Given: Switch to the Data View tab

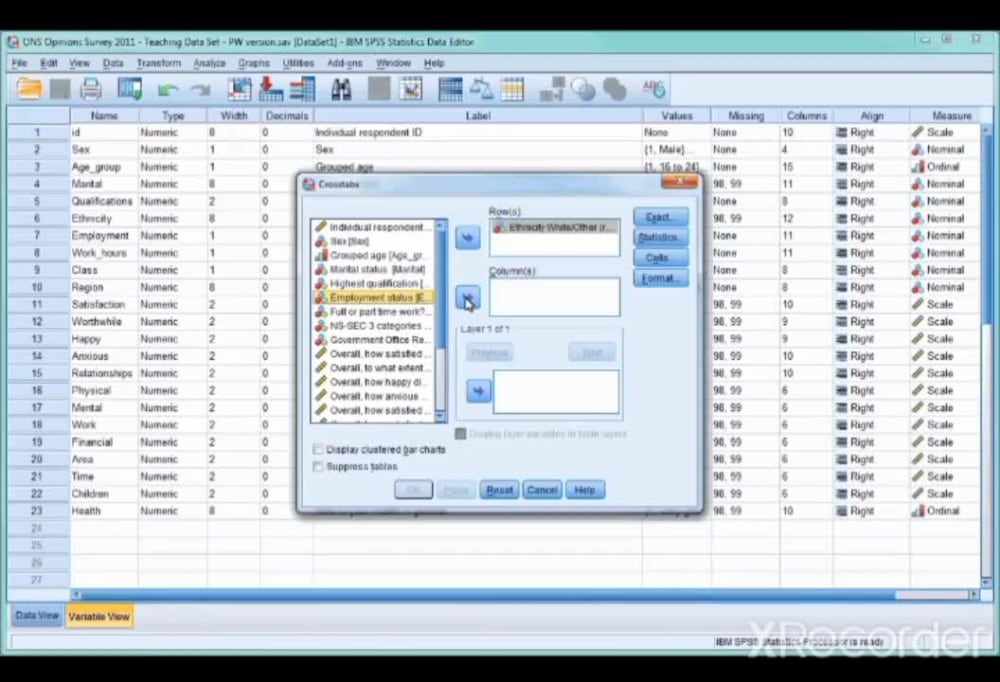Looking at the screenshot, I should 36,616.
